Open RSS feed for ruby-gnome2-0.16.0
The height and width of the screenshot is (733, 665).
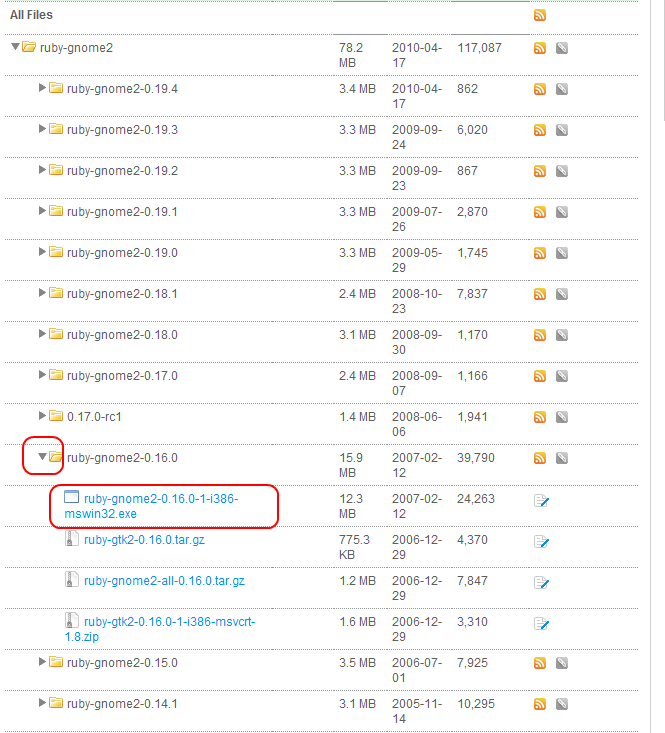pyautogui.click(x=540, y=458)
